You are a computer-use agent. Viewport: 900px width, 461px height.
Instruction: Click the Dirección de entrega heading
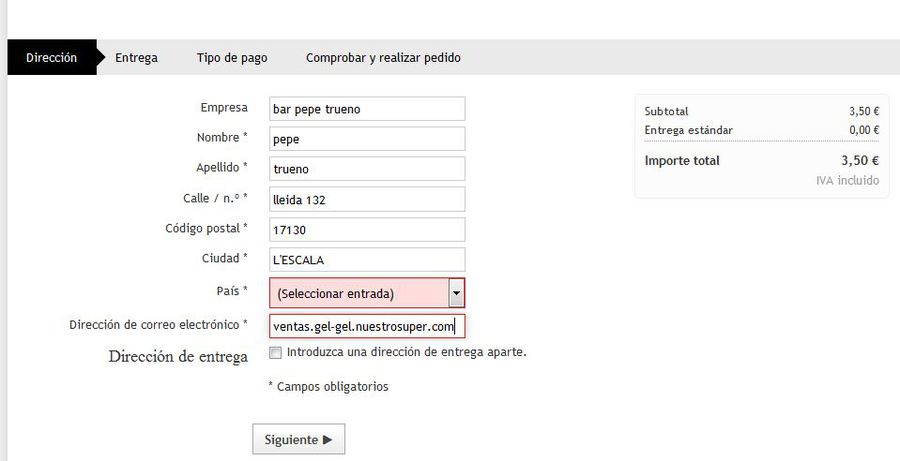[x=178, y=357]
